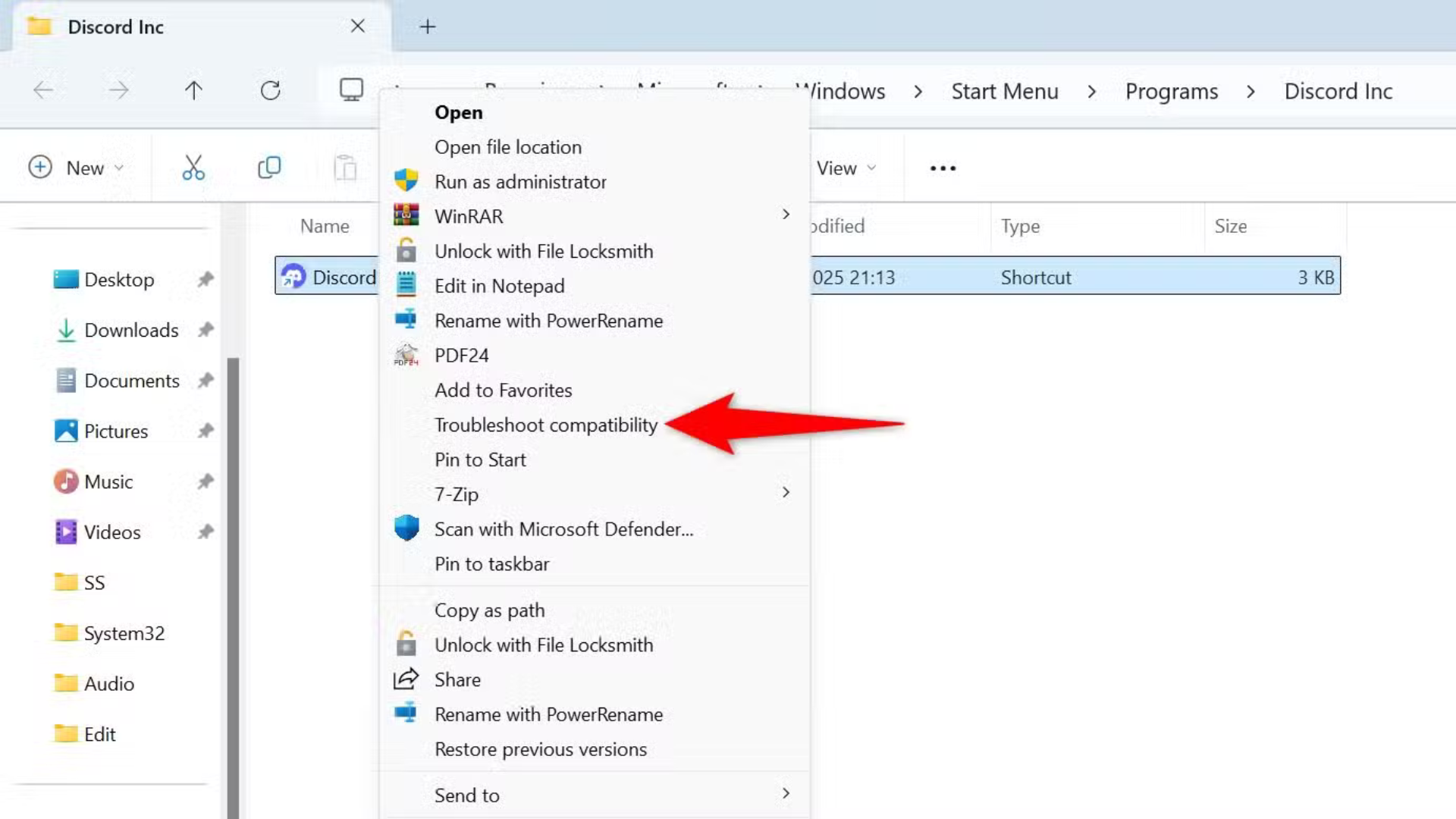Click the Microsoft Defender shield icon
Viewport: 1456px width, 819px height.
point(407,529)
